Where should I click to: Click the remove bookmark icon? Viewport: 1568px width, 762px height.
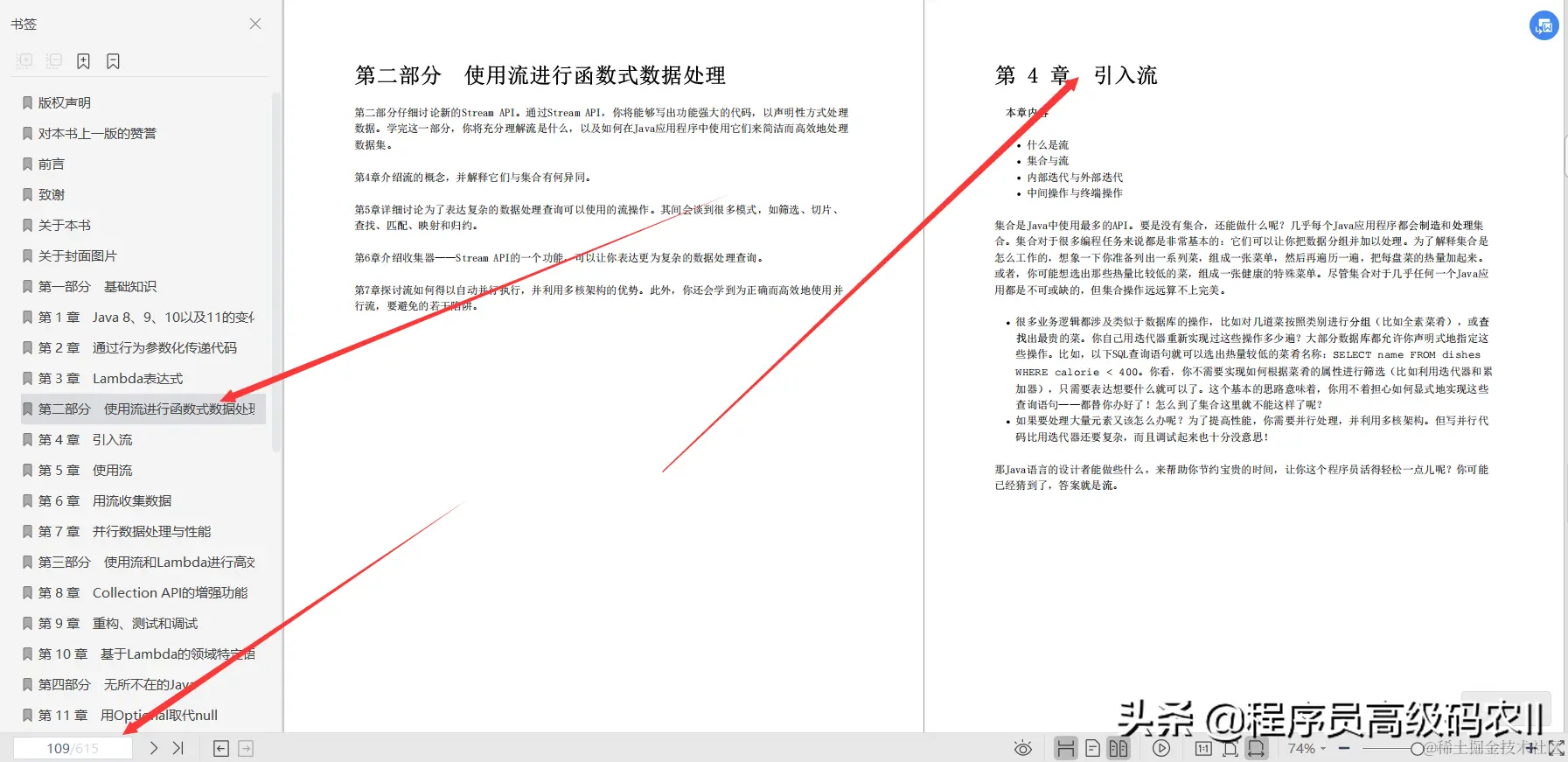(113, 61)
